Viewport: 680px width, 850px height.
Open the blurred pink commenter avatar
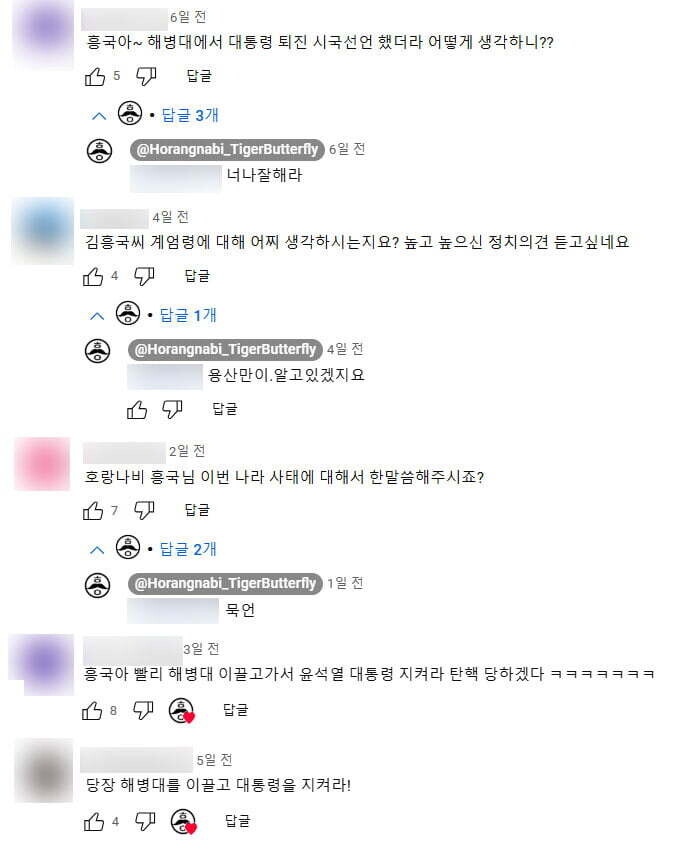[42, 464]
